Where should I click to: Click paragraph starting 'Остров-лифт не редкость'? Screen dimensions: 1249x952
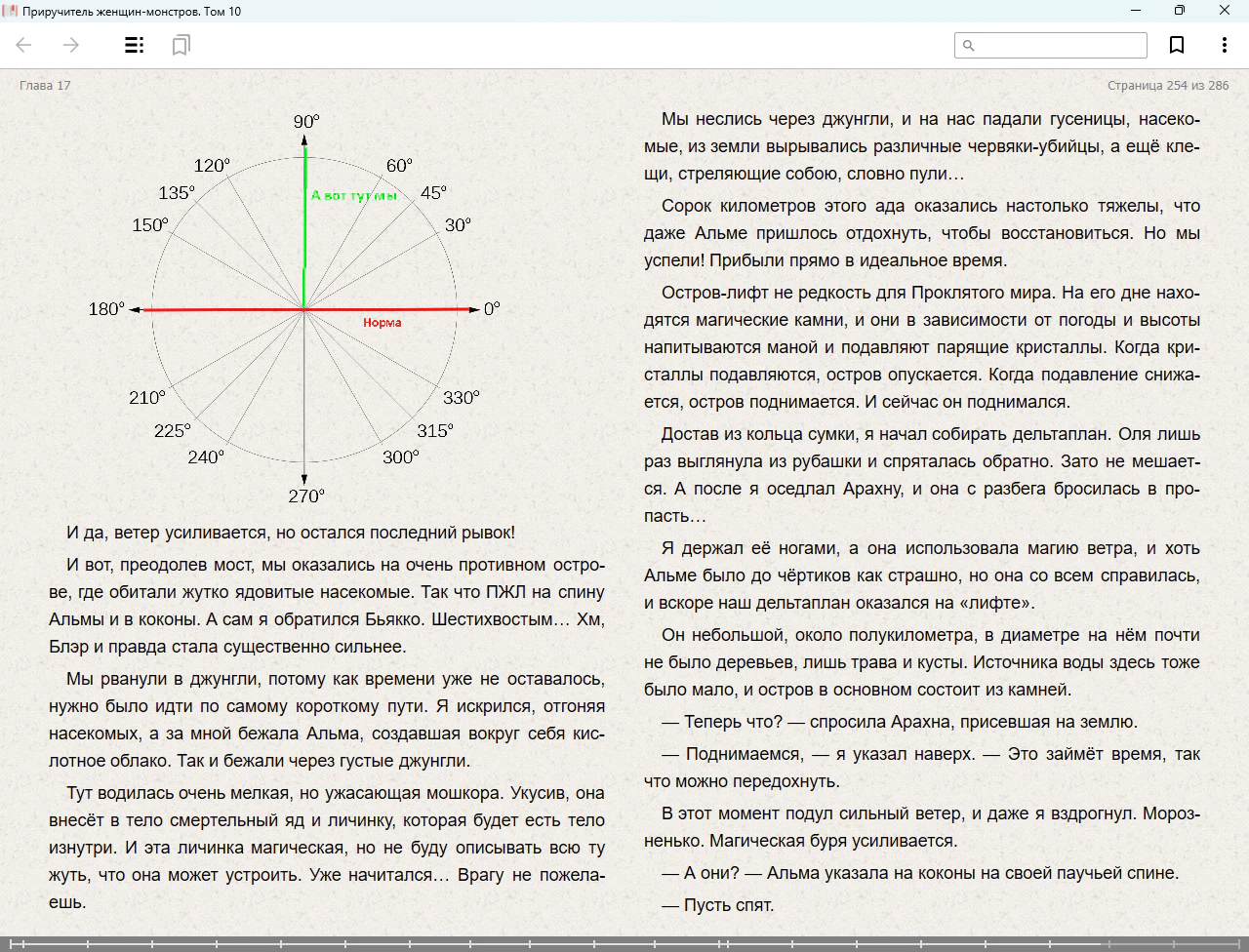(x=922, y=347)
